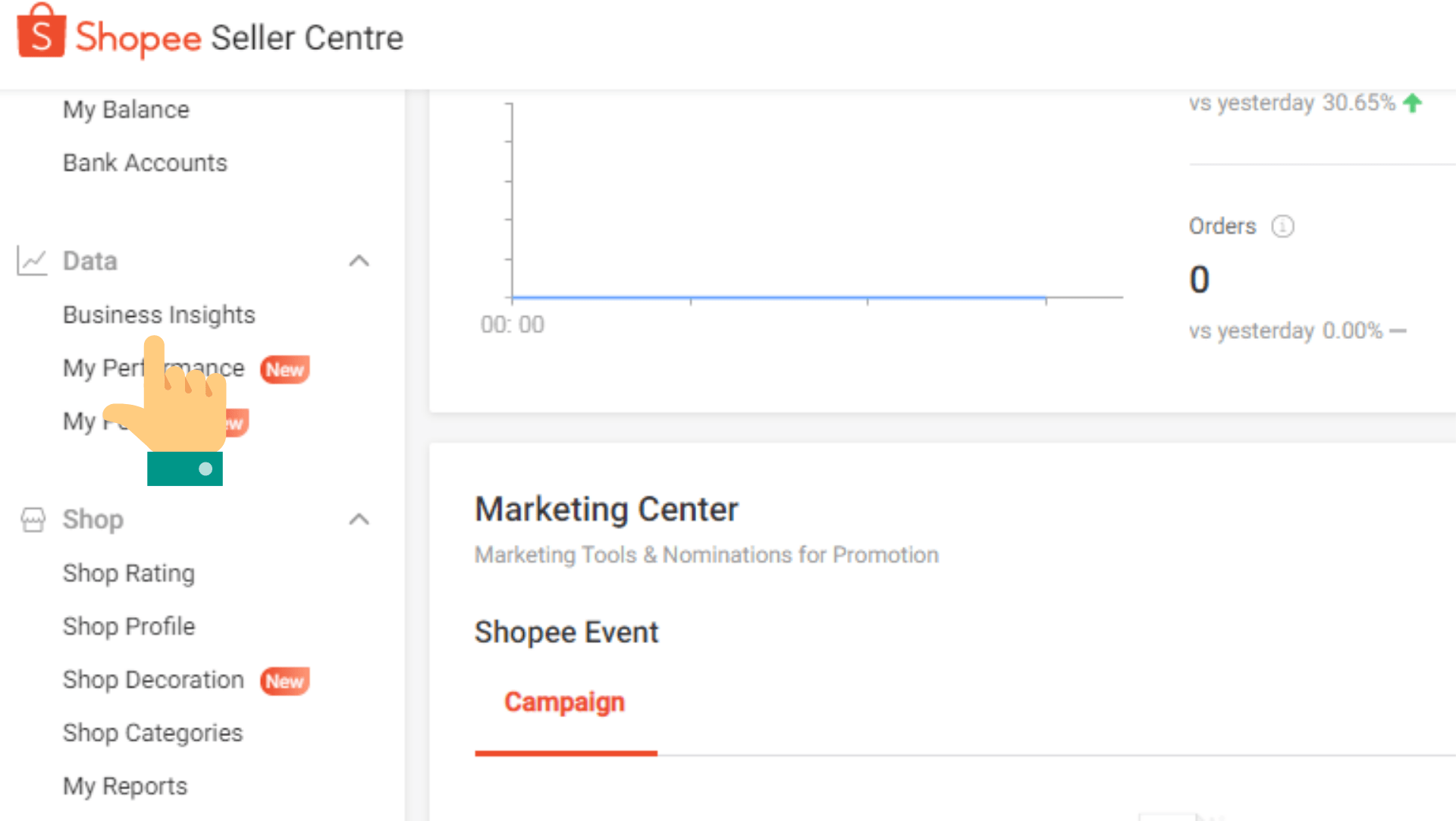Viewport: 1456px width, 821px height.
Task: Click the Marketing Center heading link
Action: [606, 508]
